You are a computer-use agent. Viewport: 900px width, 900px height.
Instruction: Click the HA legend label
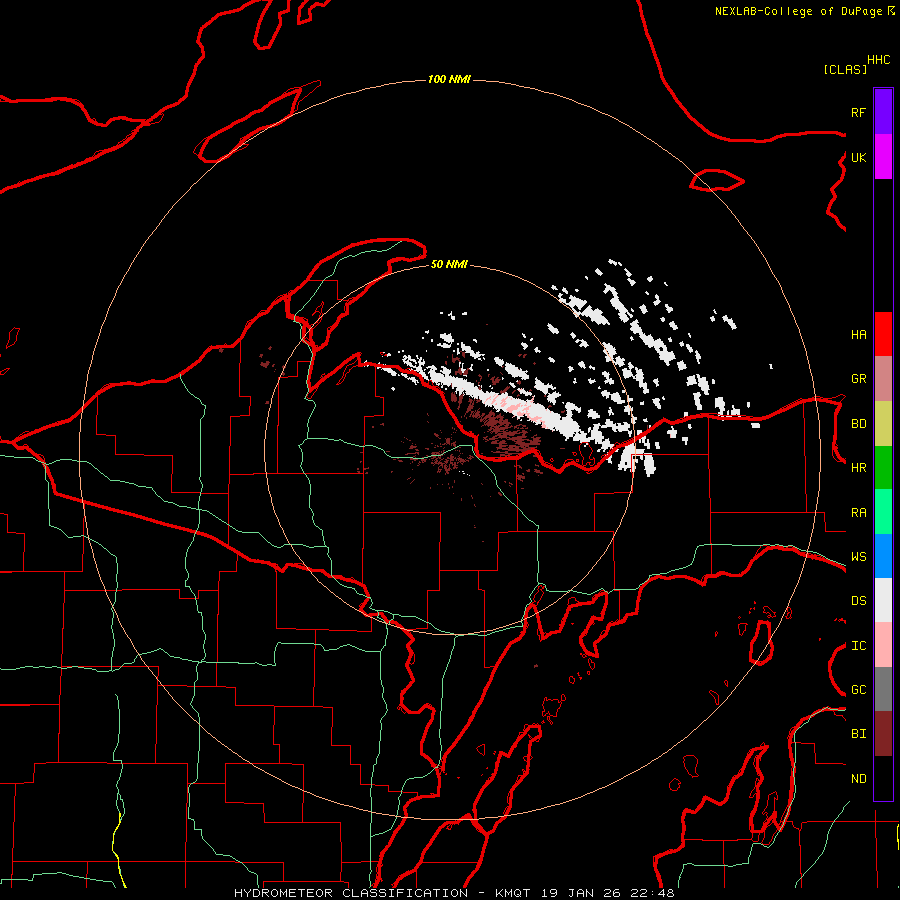point(858,334)
